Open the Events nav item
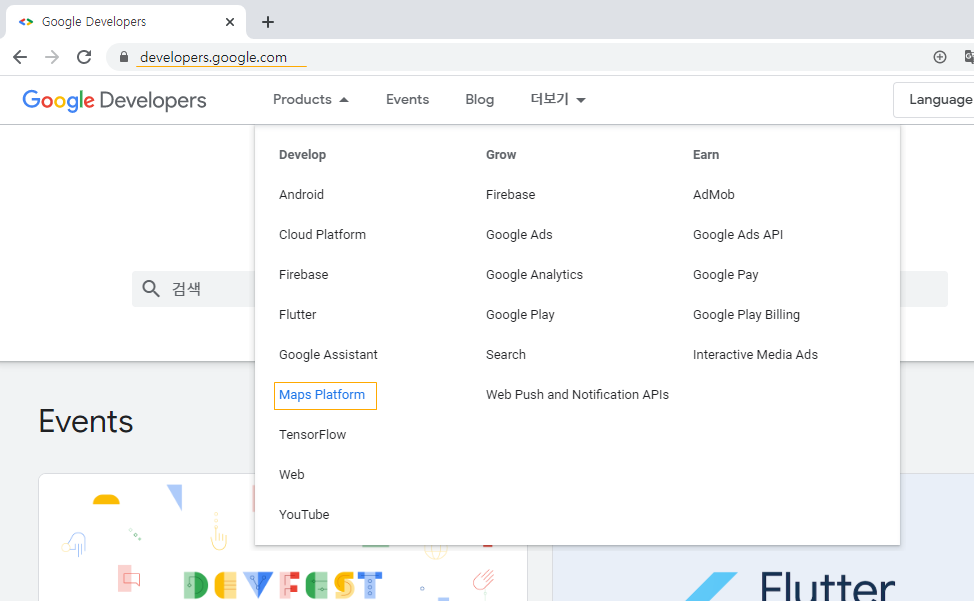Viewport: 974px width, 601px height. (407, 99)
